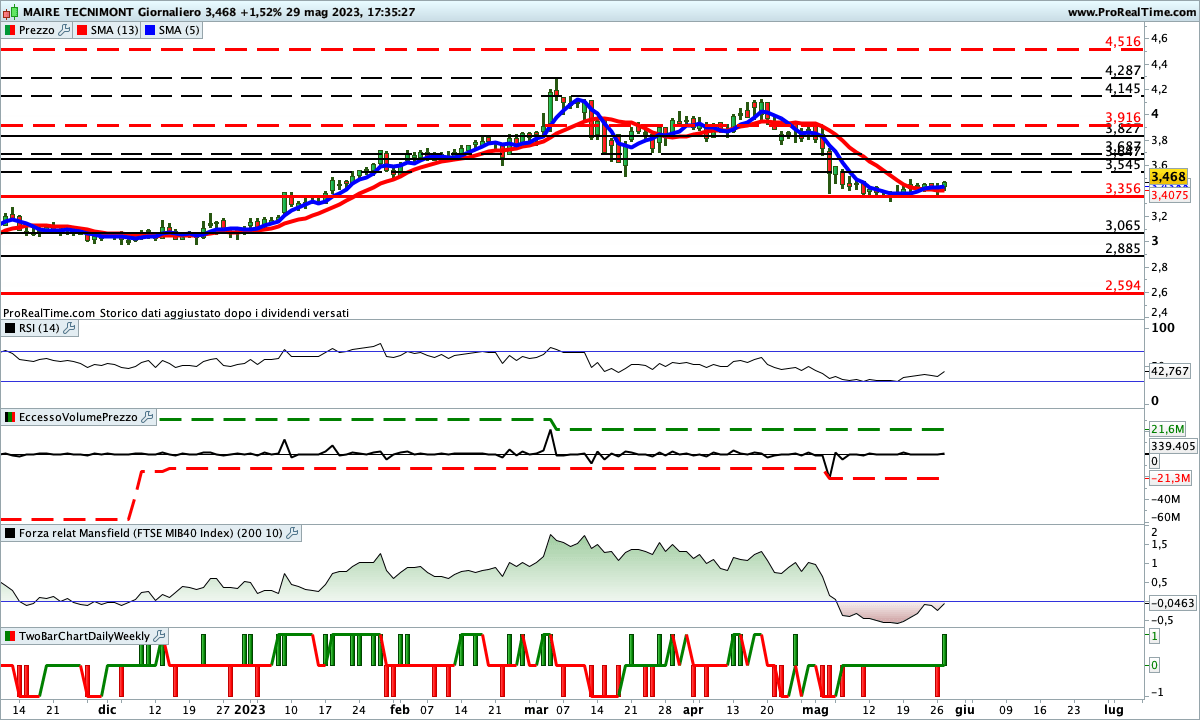
Task: Click the 4,516 resistance level label
Action: coord(1122,41)
